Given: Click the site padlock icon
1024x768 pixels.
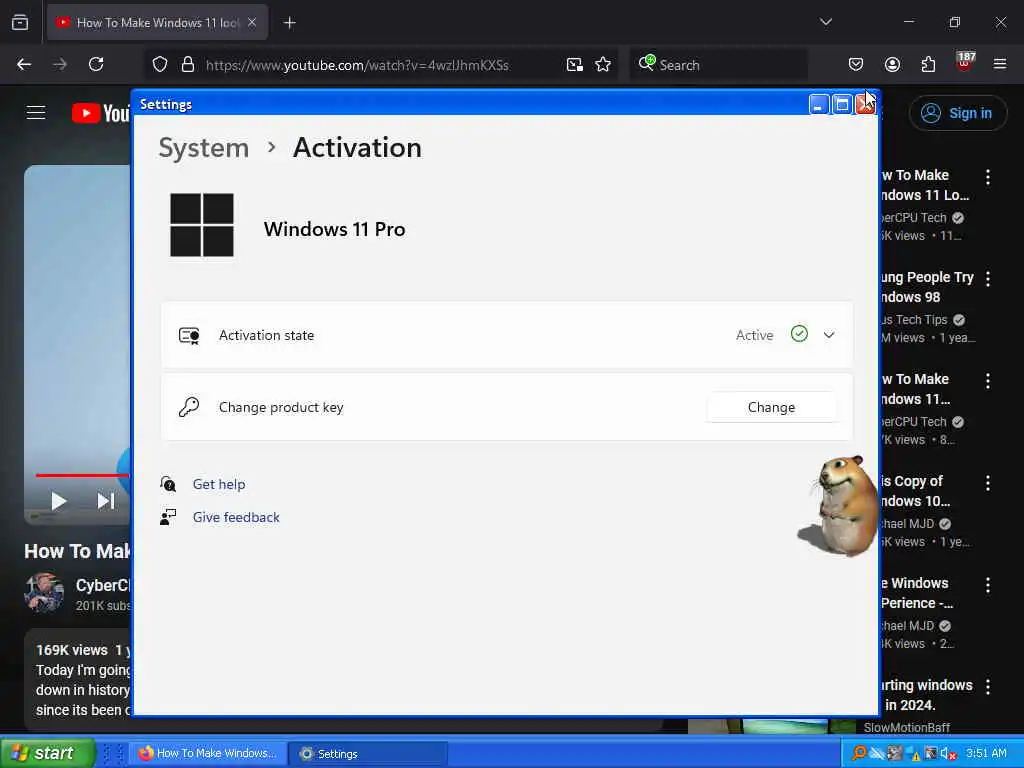Looking at the screenshot, I should point(187,65).
